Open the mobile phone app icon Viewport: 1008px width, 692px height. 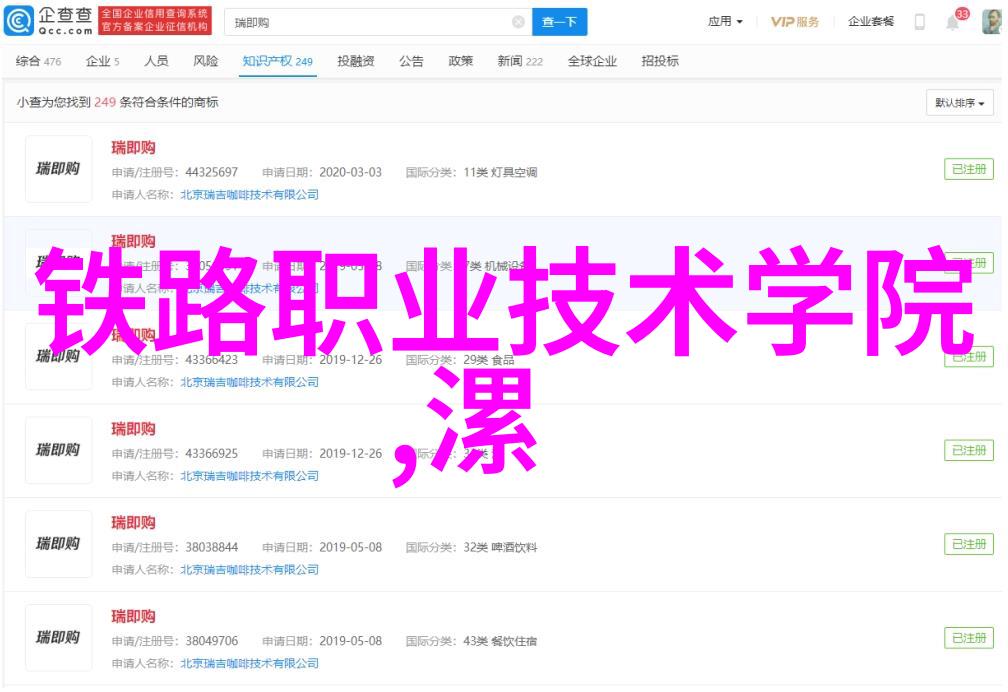coord(920,22)
